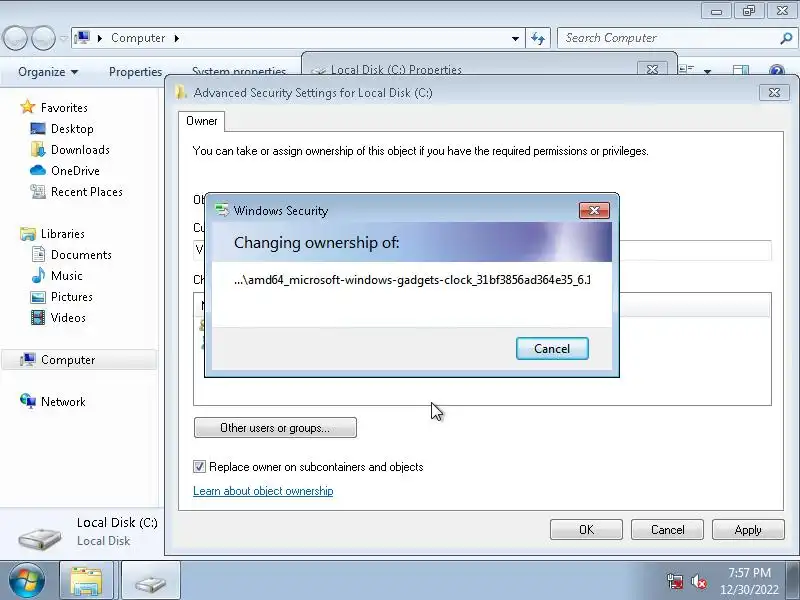Select Network in navigation pane
The width and height of the screenshot is (800, 600).
(63, 402)
